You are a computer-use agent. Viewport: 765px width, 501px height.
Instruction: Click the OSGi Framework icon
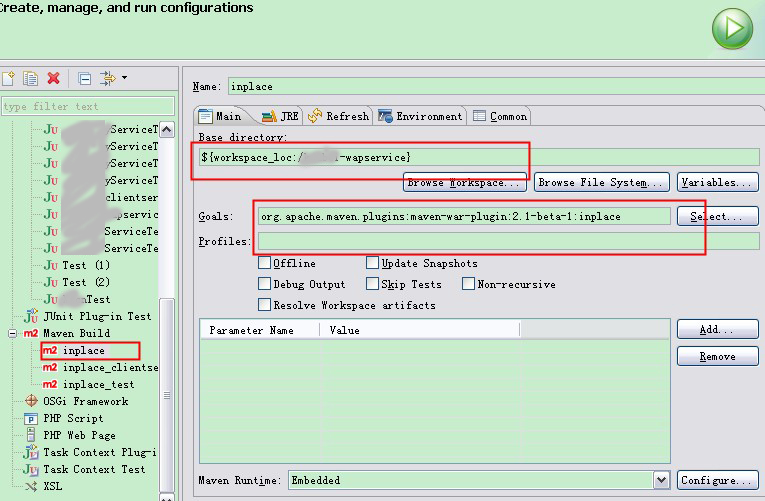pos(31,401)
